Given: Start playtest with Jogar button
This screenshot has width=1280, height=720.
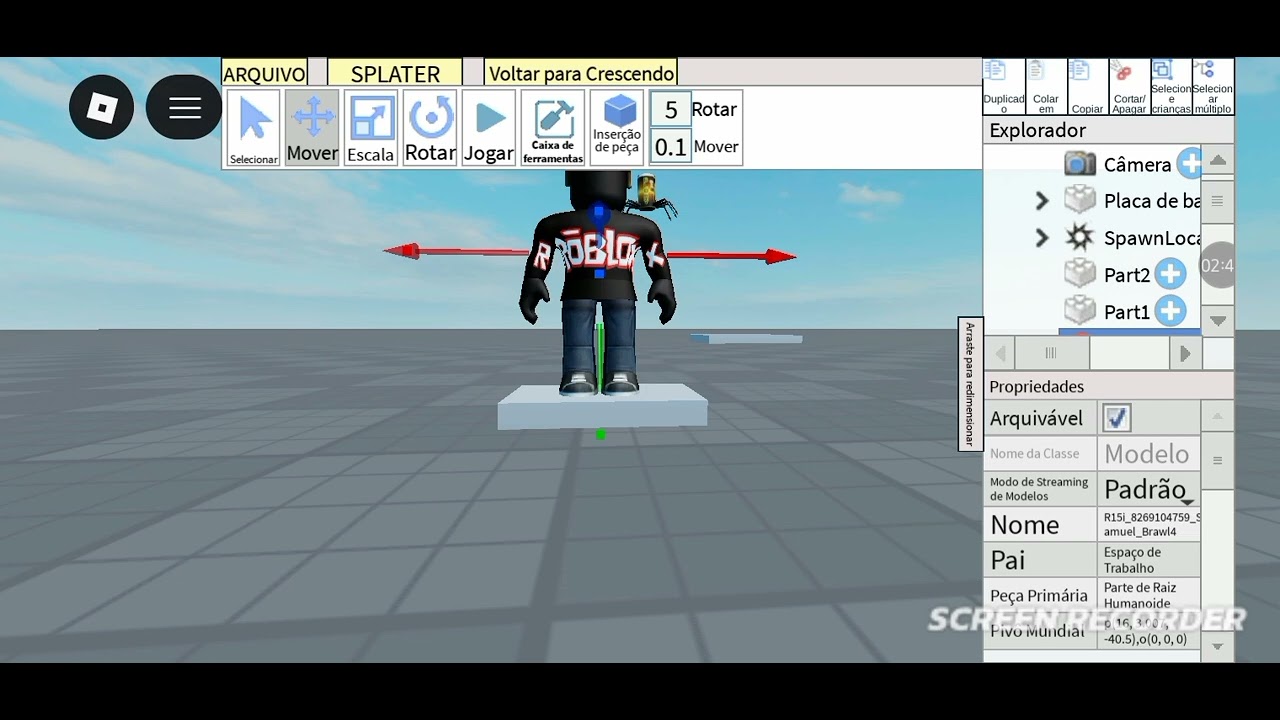Looking at the screenshot, I should pyautogui.click(x=489, y=128).
